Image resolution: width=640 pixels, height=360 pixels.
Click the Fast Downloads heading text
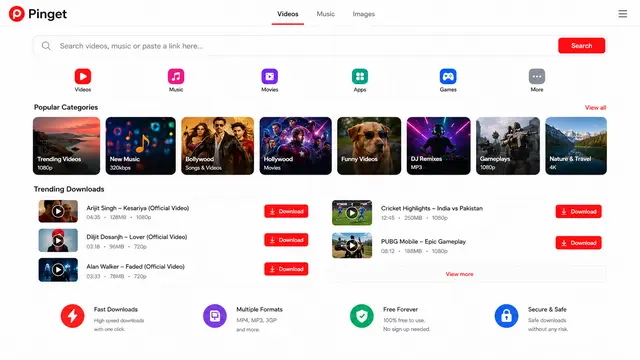tap(116, 309)
